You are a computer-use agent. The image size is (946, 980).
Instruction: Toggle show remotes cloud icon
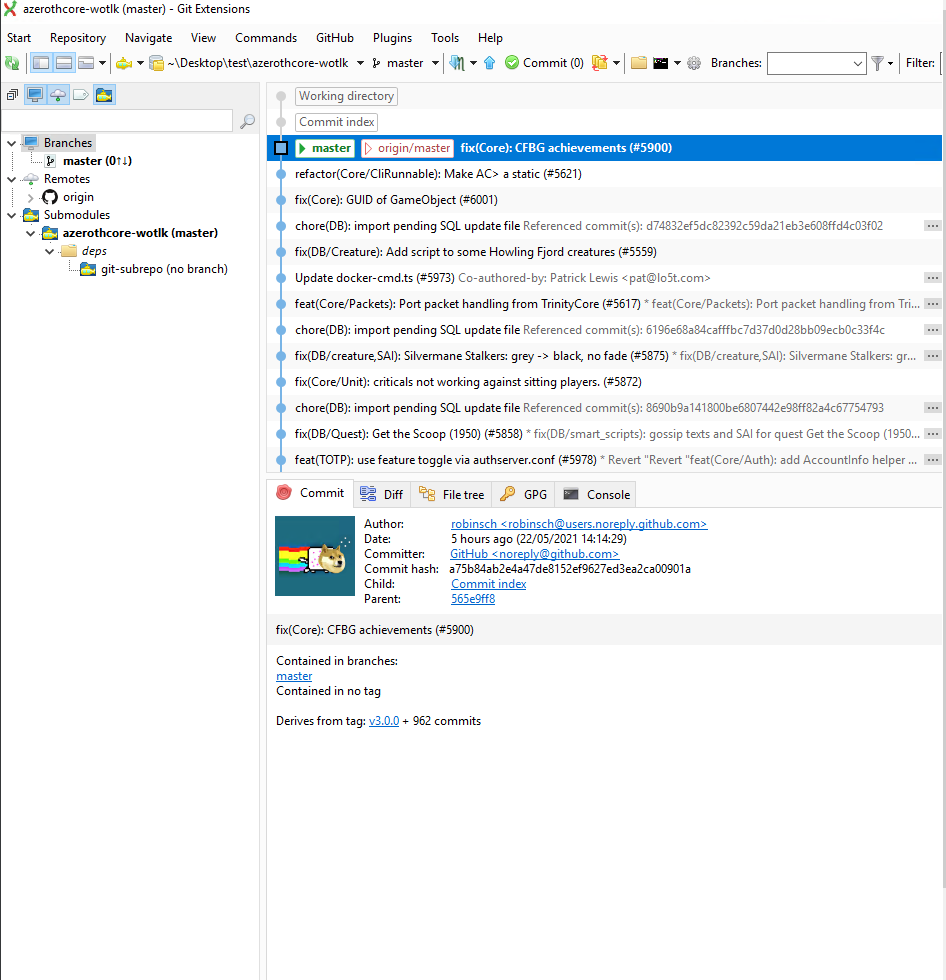pyautogui.click(x=58, y=95)
